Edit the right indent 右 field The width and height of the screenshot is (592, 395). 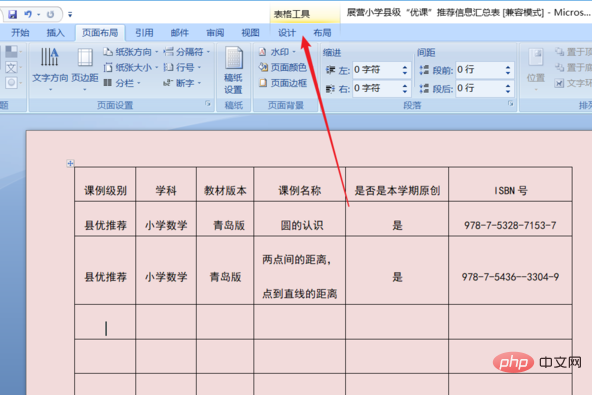click(x=376, y=88)
